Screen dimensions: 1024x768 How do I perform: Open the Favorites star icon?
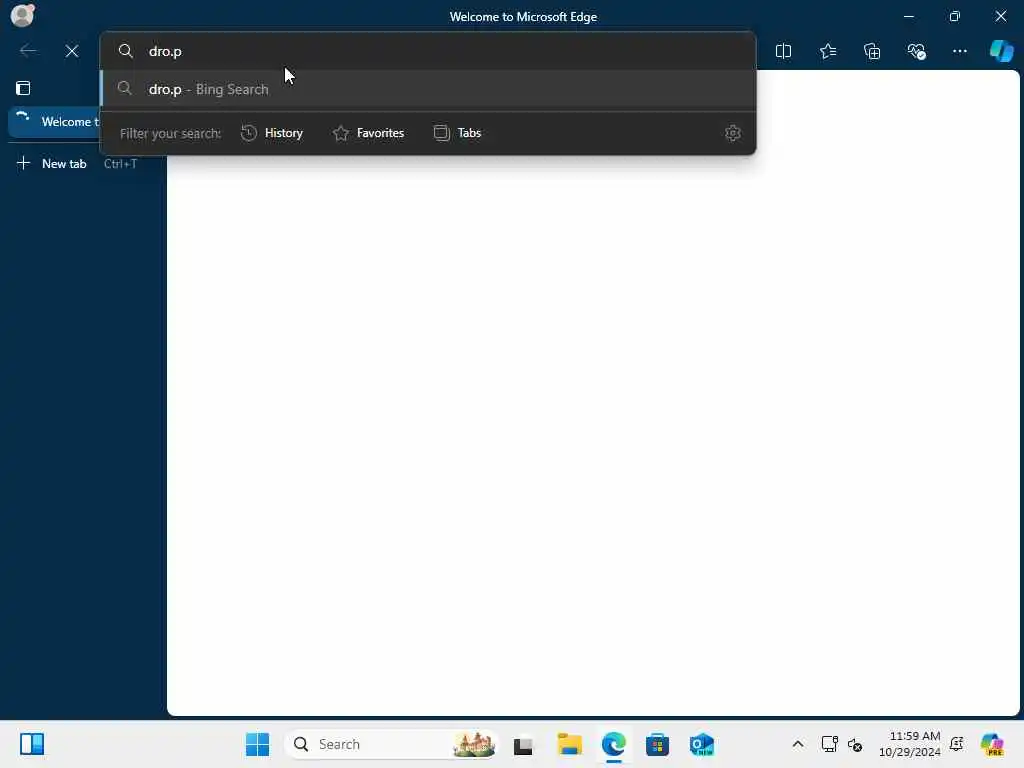(827, 51)
